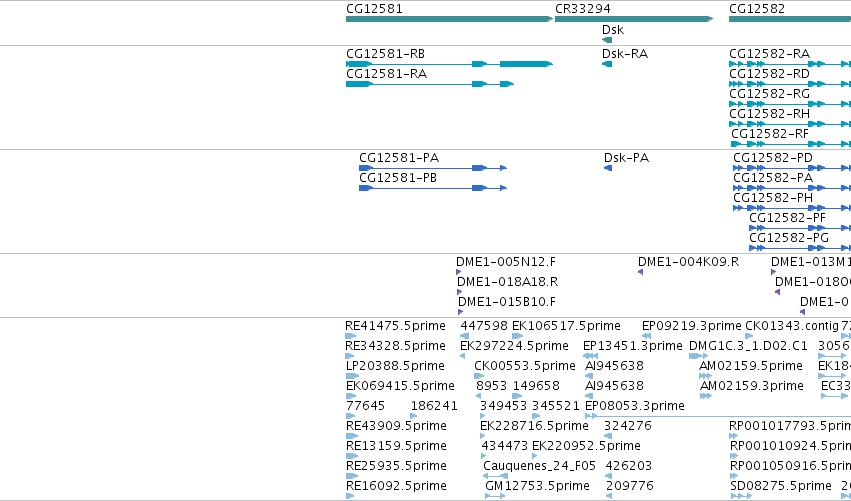Select EST RE25935.5prime
Viewport: 851px width, 501px height.
(396, 466)
